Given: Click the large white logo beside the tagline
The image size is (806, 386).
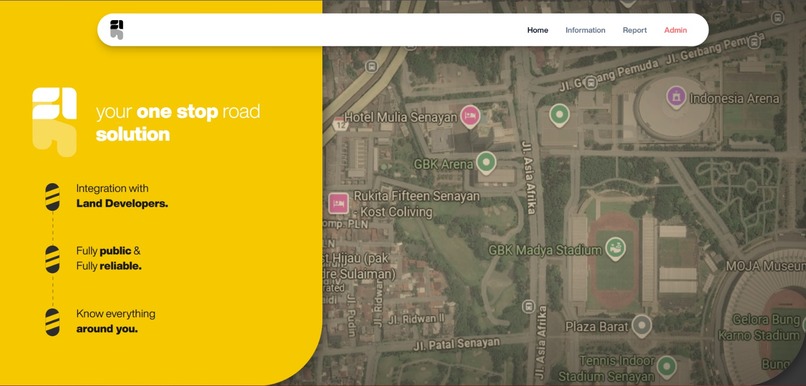Looking at the screenshot, I should [x=54, y=122].
